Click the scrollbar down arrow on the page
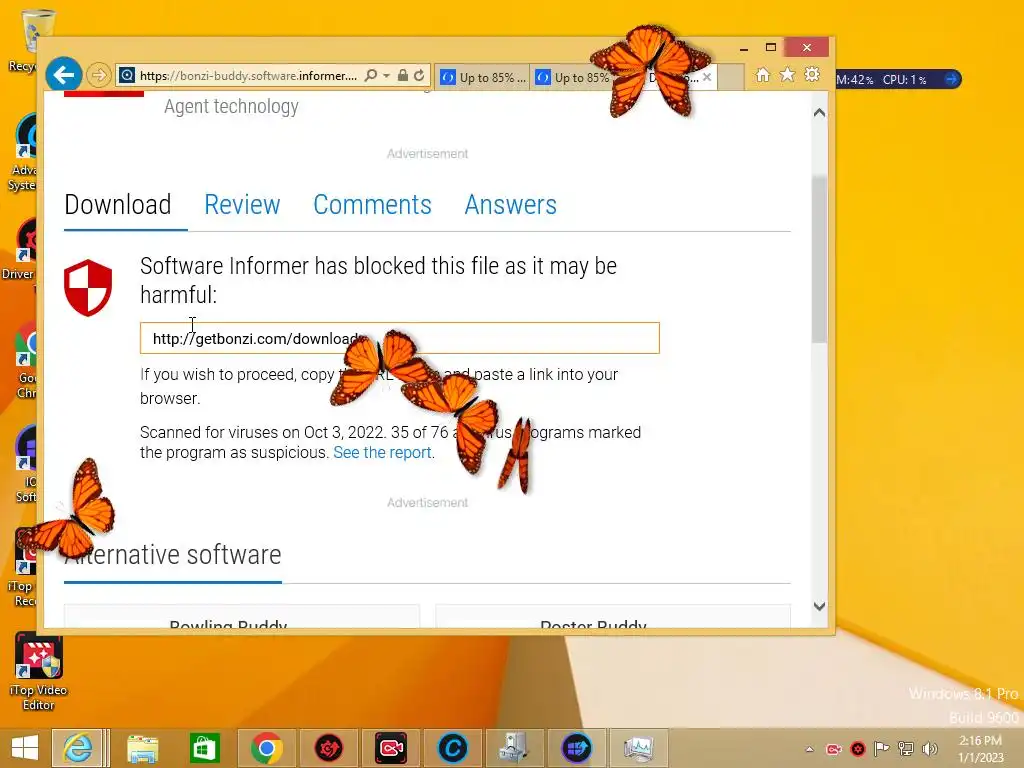The image size is (1024, 768). point(820,606)
